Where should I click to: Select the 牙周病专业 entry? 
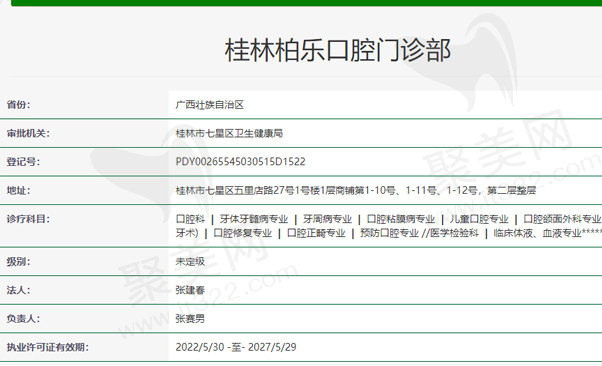(x=327, y=219)
